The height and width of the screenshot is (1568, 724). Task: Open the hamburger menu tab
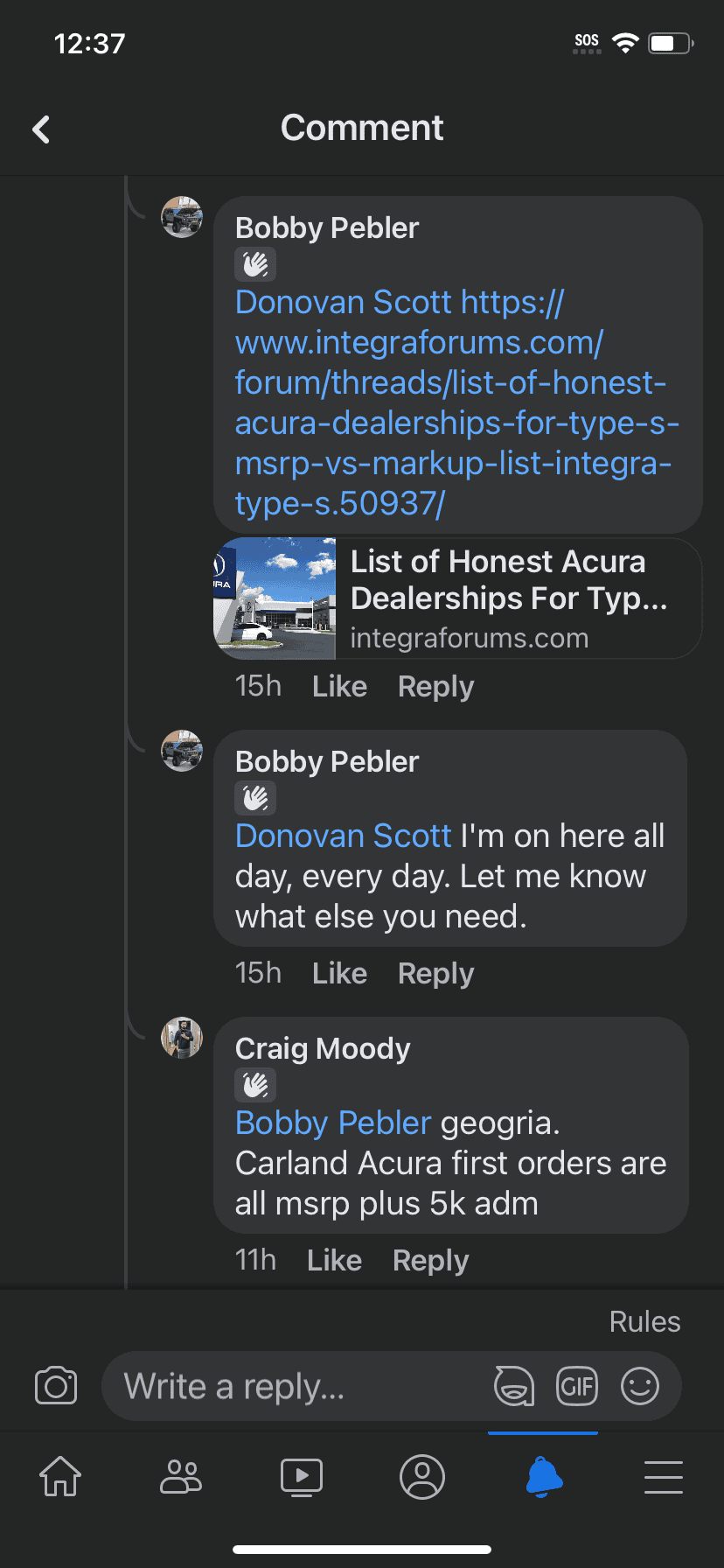(664, 1477)
